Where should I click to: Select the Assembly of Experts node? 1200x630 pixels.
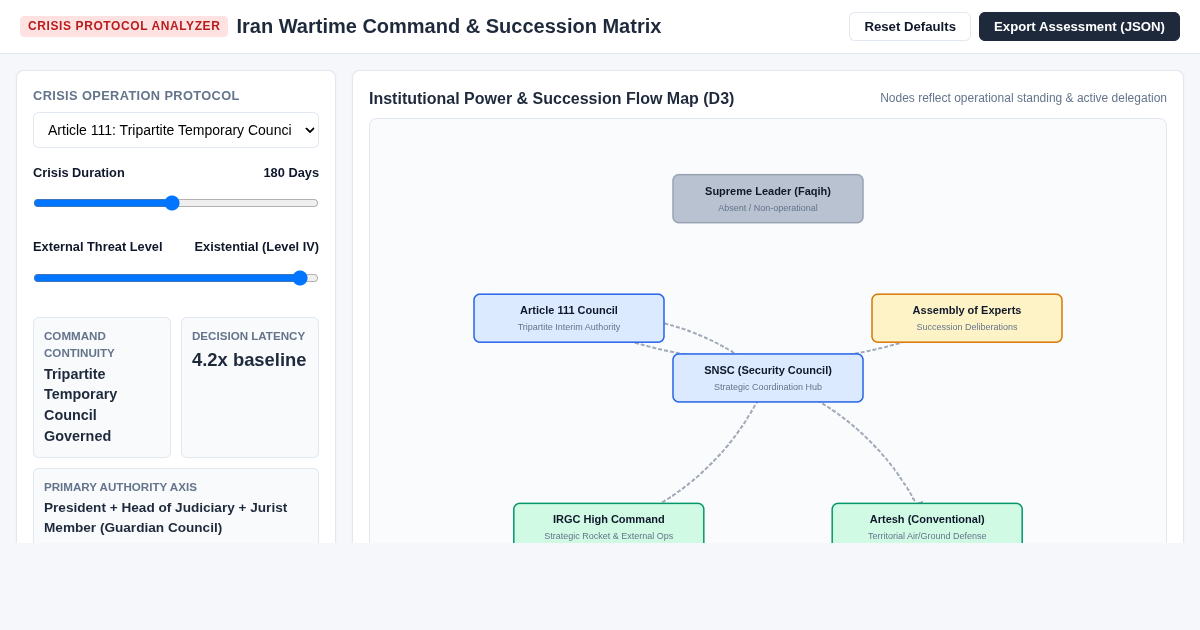(967, 318)
